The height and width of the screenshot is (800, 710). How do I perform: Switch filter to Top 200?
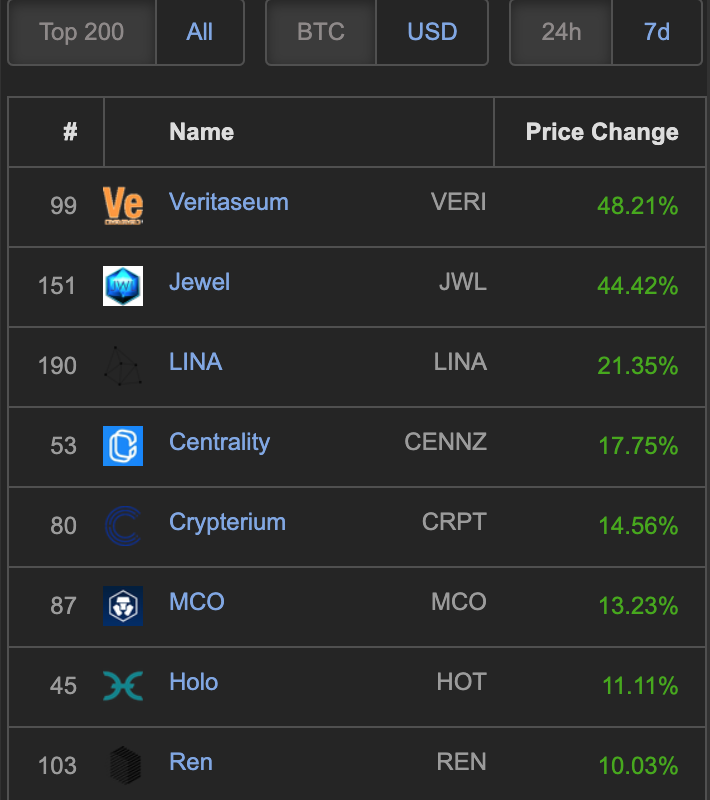click(82, 32)
